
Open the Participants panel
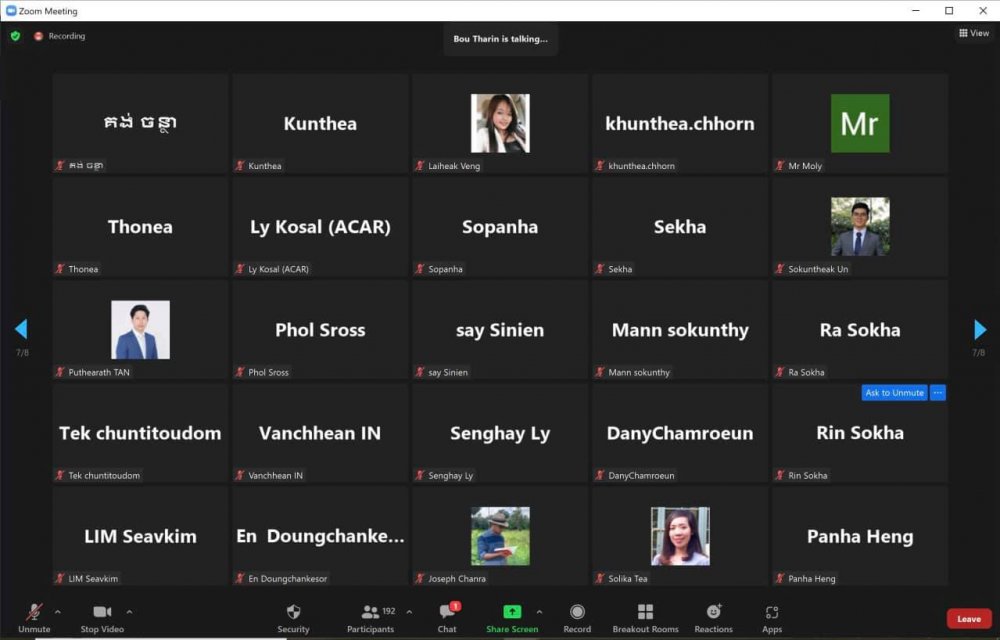371,612
